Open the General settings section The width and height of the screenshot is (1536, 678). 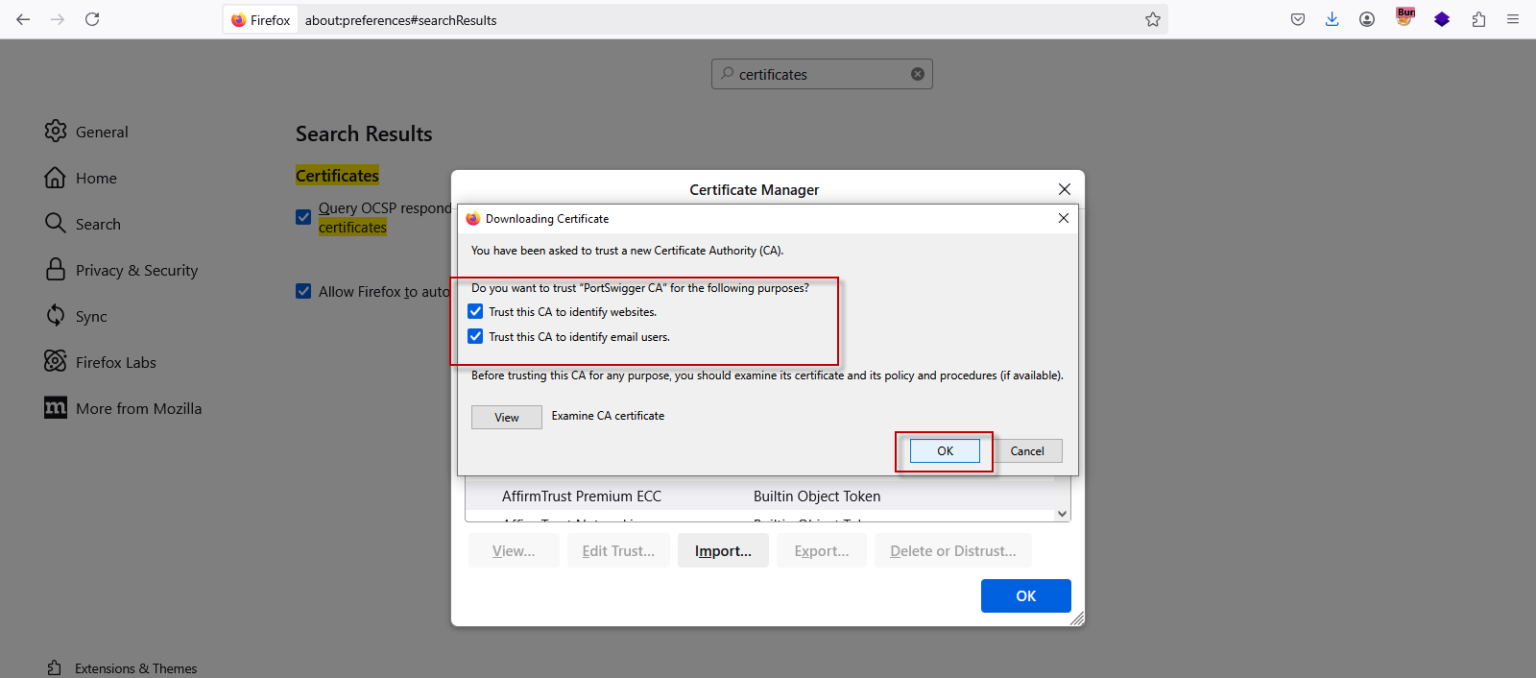pyautogui.click(x=102, y=131)
